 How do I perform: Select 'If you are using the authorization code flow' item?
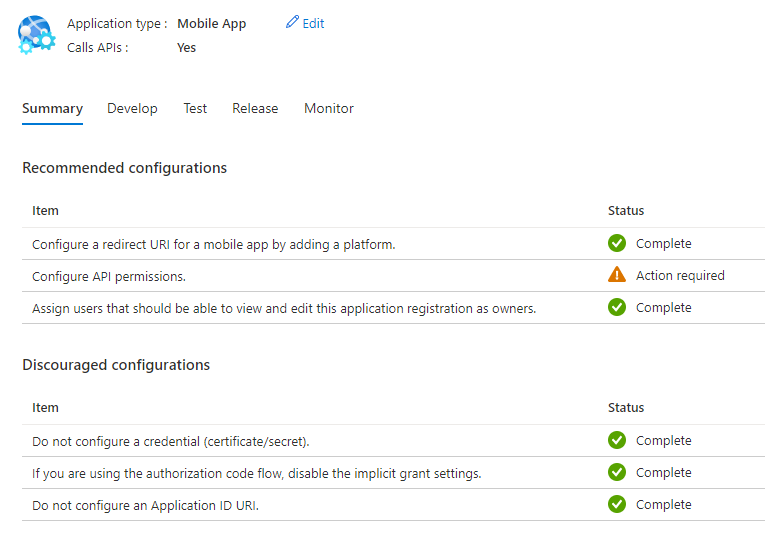[x=257, y=473]
